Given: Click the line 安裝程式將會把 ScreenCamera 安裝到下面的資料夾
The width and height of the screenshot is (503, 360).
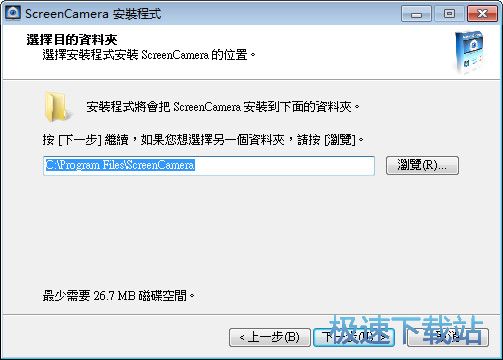Looking at the screenshot, I should tap(223, 107).
